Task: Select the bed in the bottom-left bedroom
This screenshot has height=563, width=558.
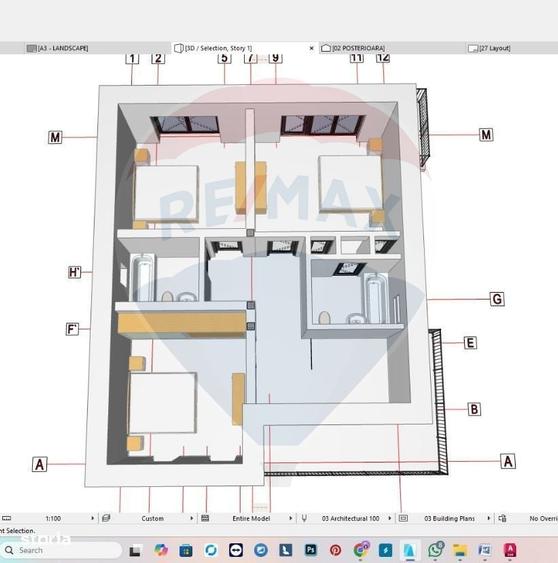Action: [162, 403]
